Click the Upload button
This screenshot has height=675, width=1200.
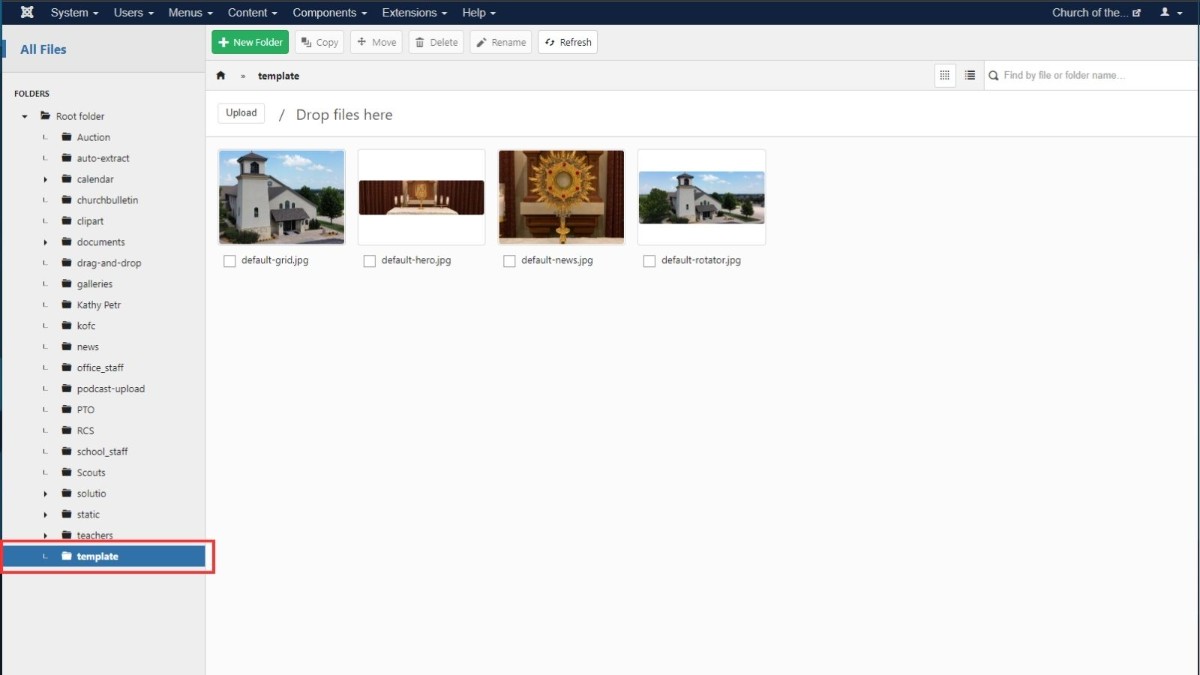click(241, 113)
